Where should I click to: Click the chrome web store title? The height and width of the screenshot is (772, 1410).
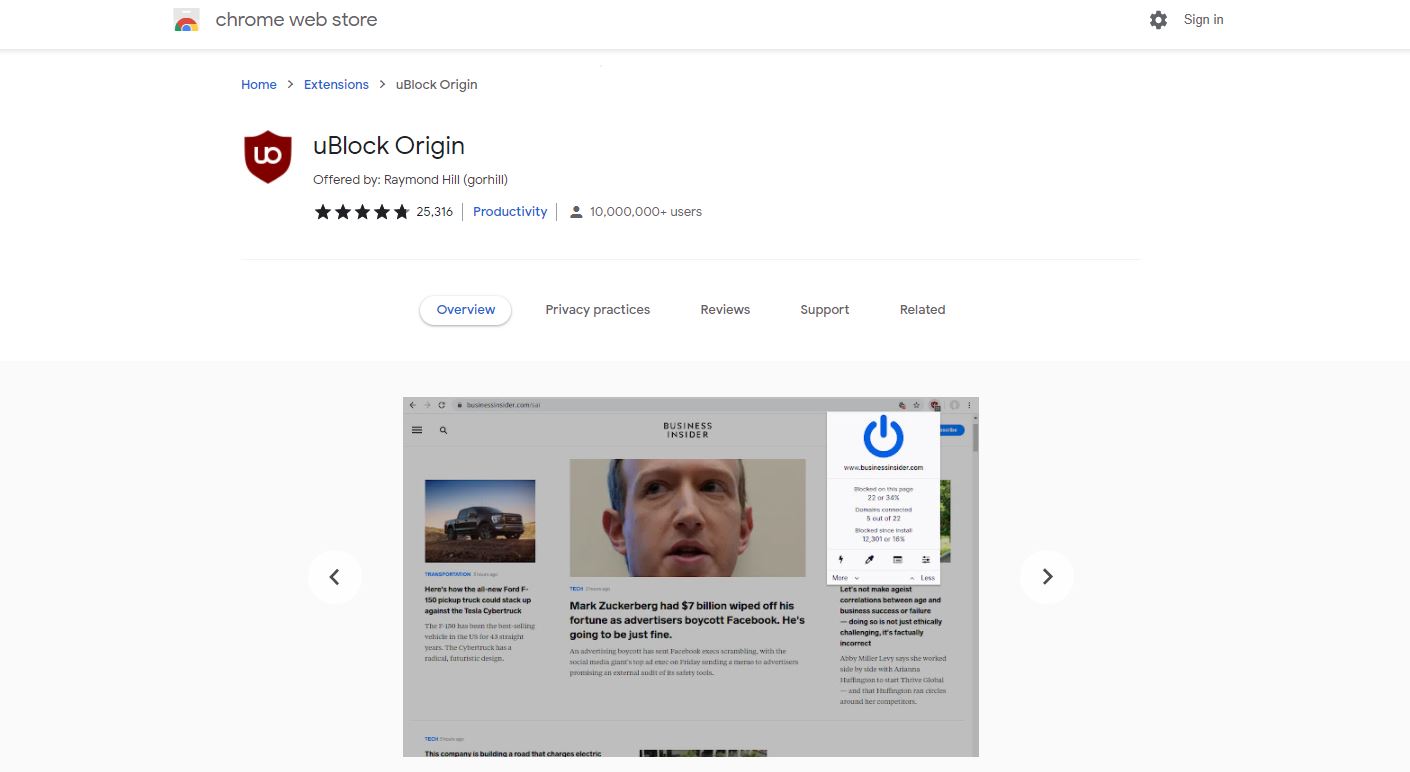pos(296,20)
